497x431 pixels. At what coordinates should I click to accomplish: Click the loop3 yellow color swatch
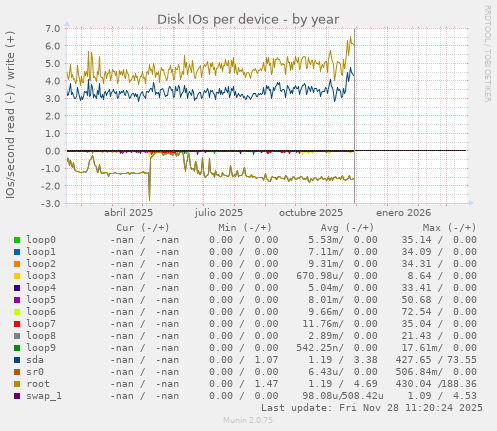[17, 276]
